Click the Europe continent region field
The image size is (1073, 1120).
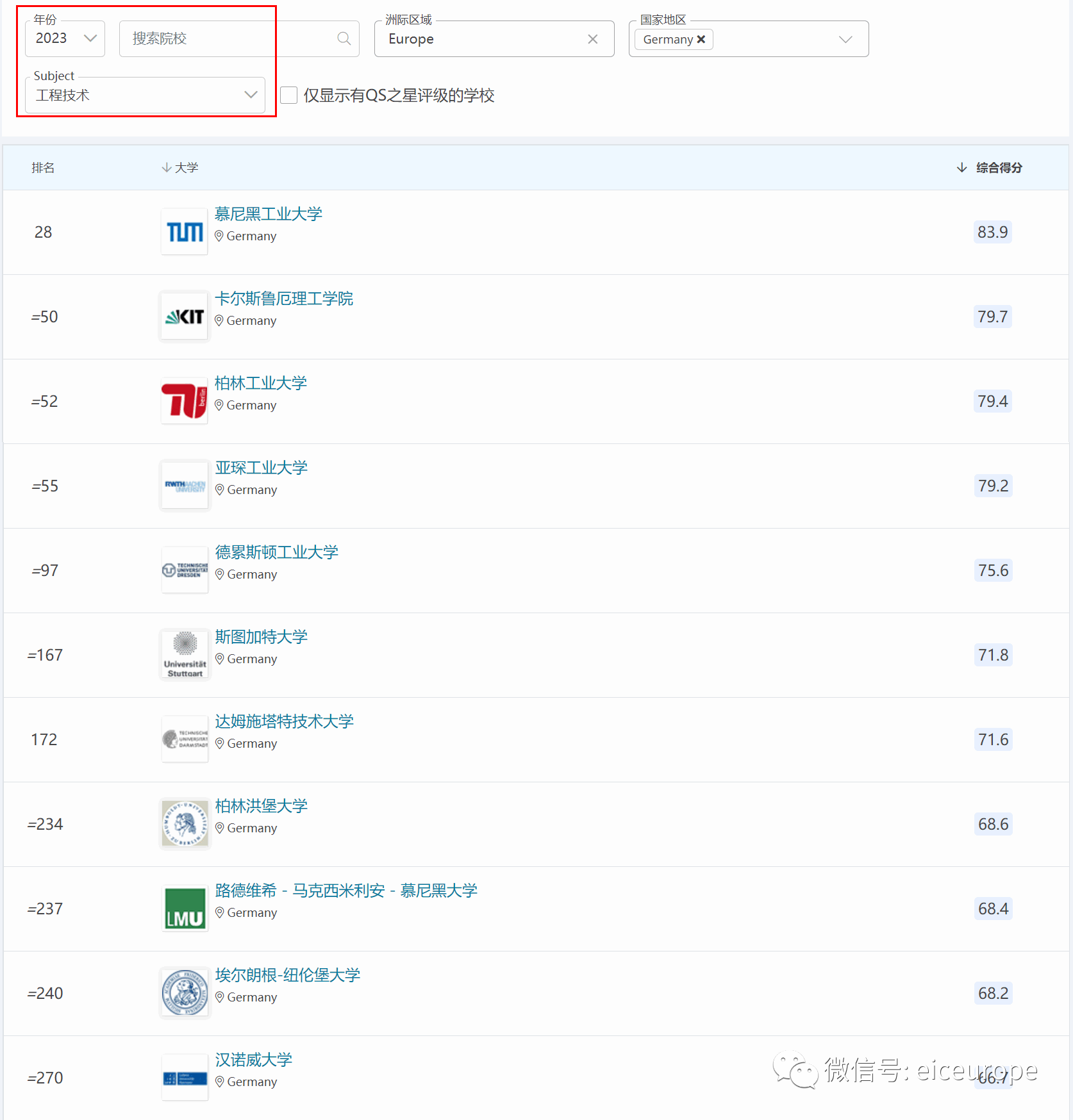[x=494, y=38]
